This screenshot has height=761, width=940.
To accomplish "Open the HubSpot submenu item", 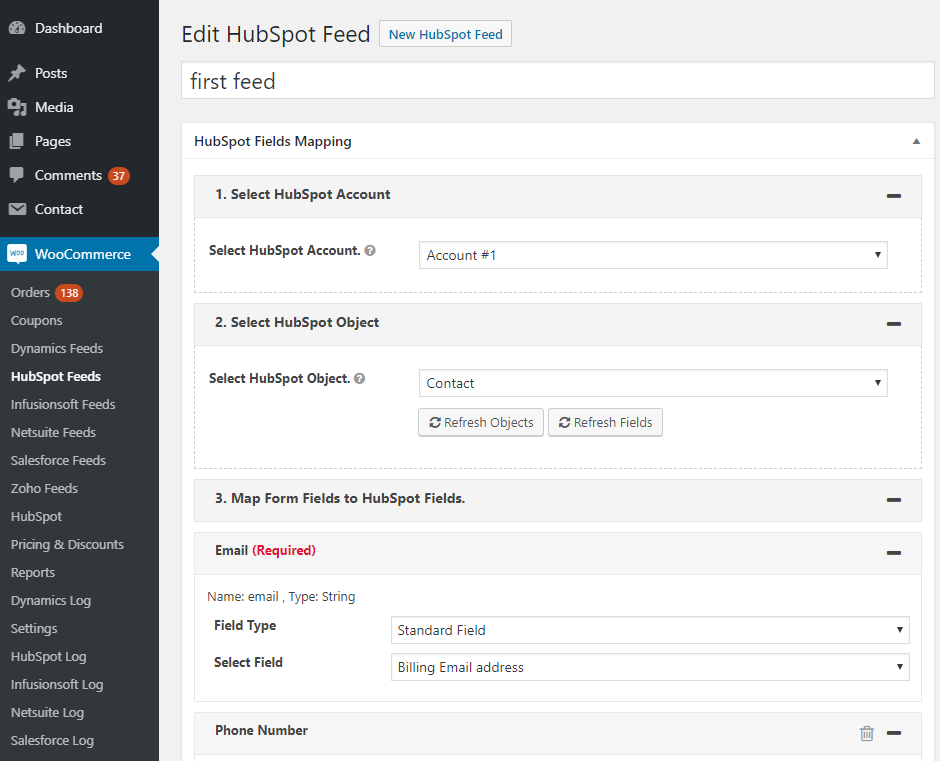I will (37, 516).
